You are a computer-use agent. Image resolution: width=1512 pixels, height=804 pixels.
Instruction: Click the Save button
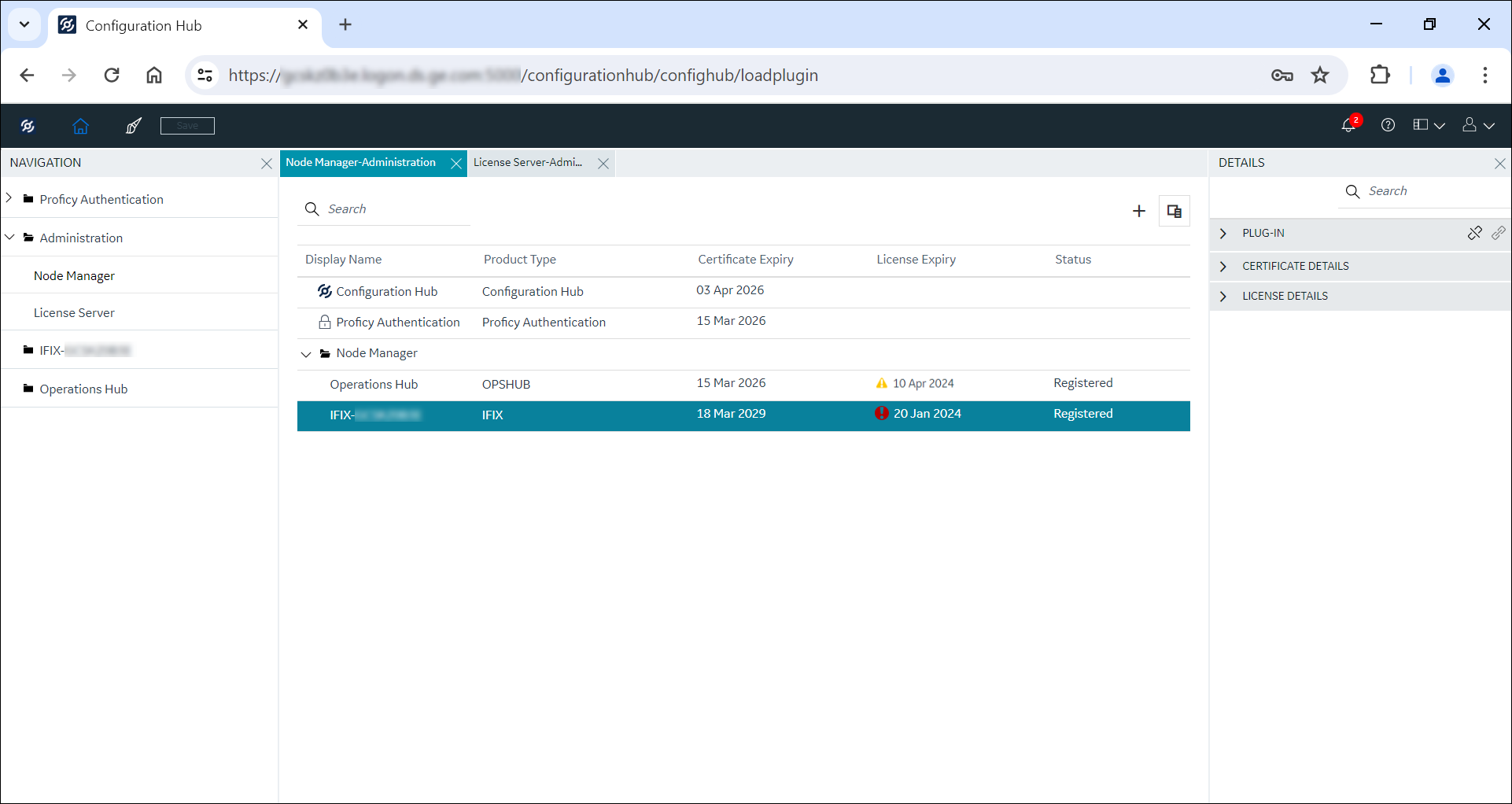coord(187,126)
